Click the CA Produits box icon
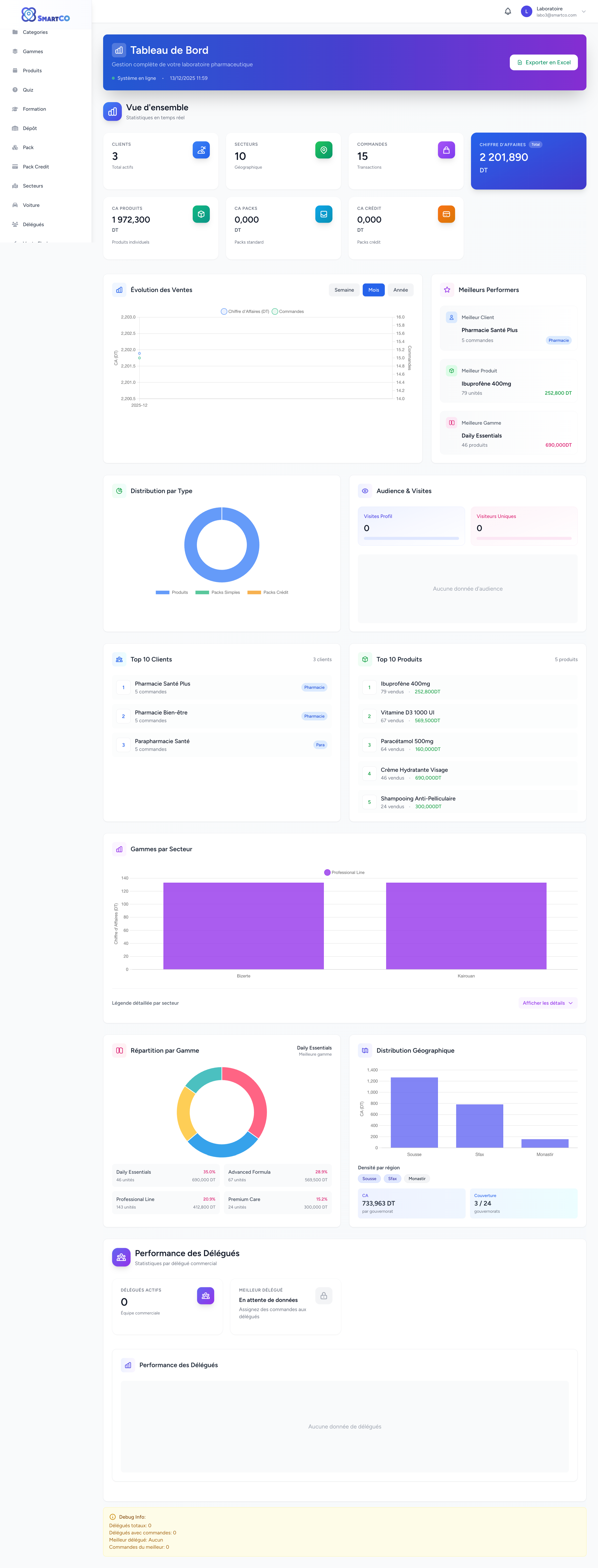This screenshot has width=598, height=1568. pos(201,214)
